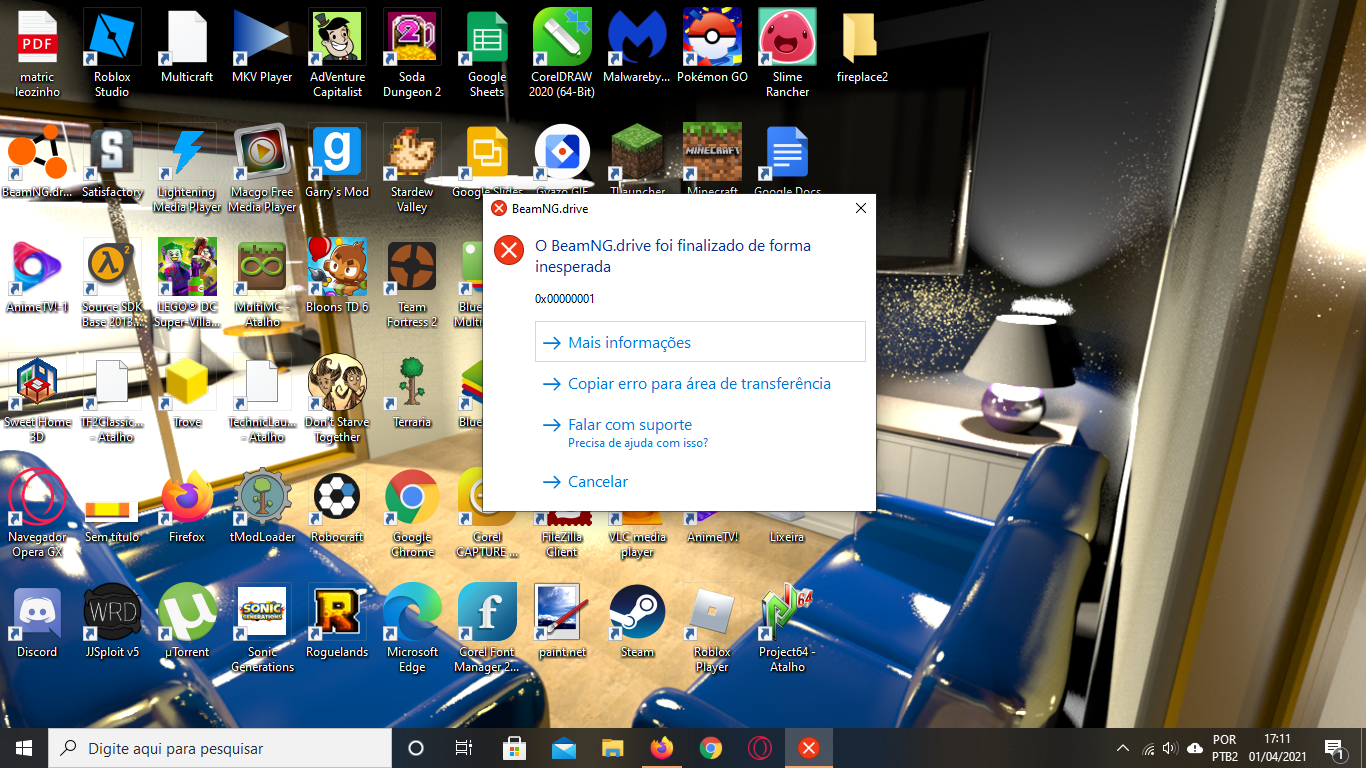Screen dimensions: 1366x768
Task: Select the Terraria desktop icon
Action: click(x=412, y=392)
